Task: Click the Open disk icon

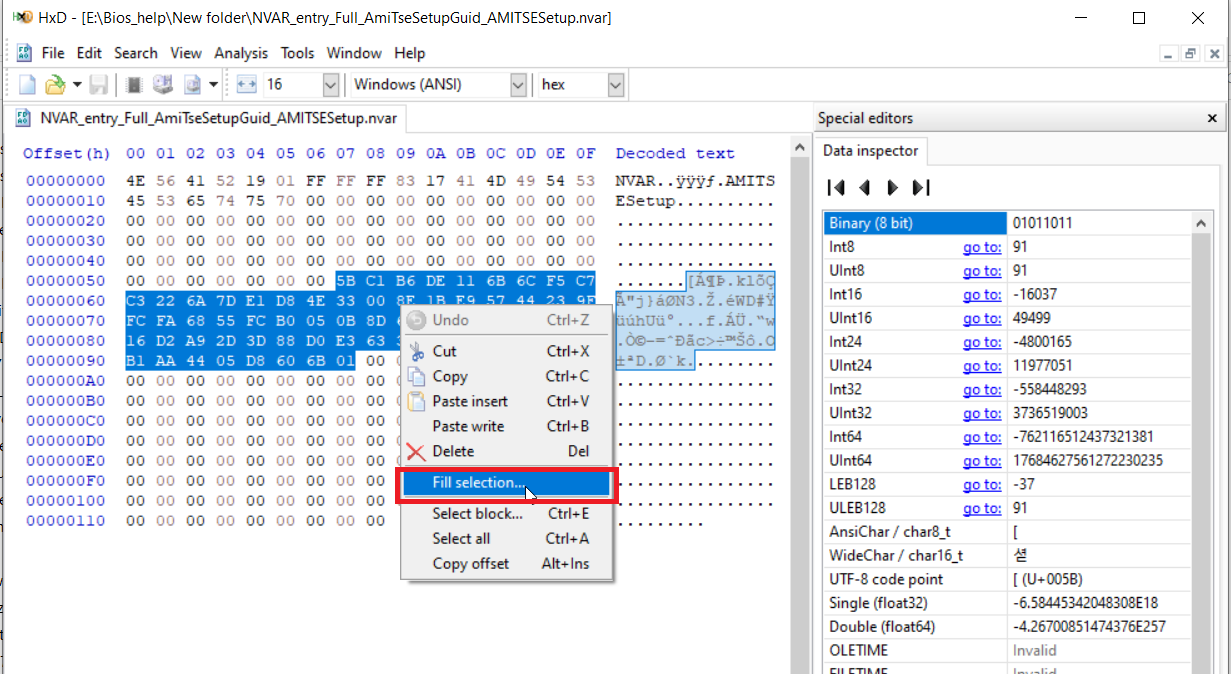Action: coord(163,85)
